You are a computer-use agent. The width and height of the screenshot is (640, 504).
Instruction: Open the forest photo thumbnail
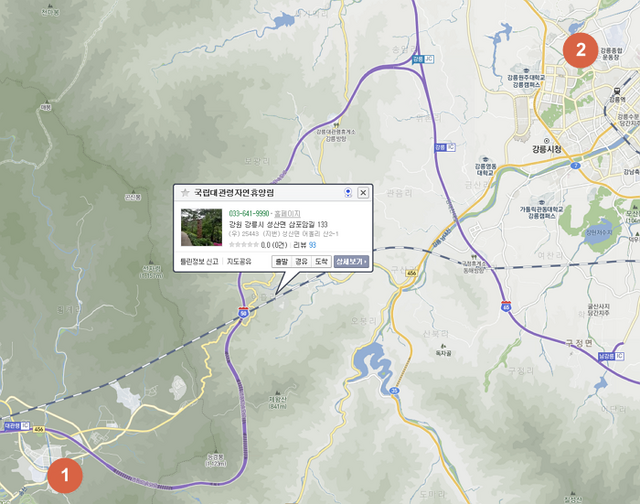(201, 227)
